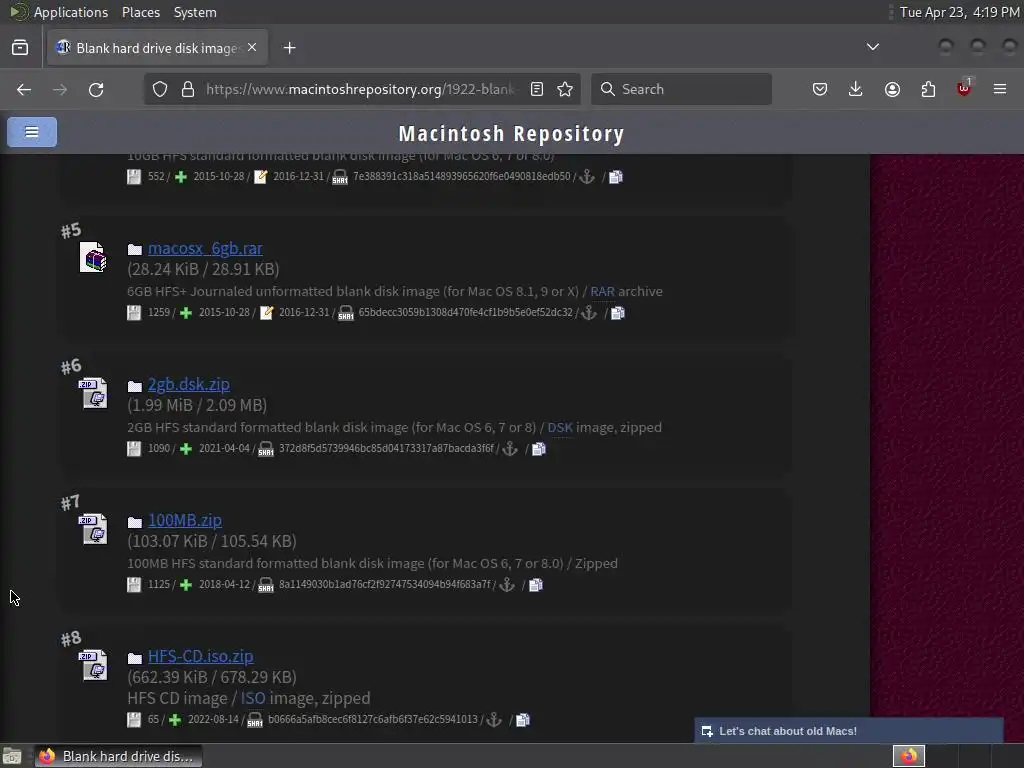The width and height of the screenshot is (1024, 768).
Task: Click folder icon beside macosx_6gb.rar
Action: coord(135,249)
